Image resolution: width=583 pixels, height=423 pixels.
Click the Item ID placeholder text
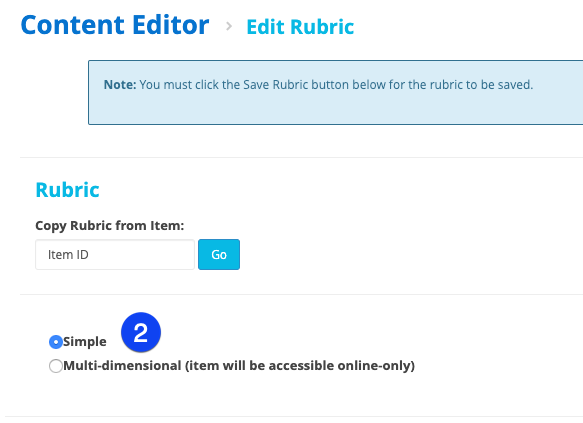(x=68, y=255)
